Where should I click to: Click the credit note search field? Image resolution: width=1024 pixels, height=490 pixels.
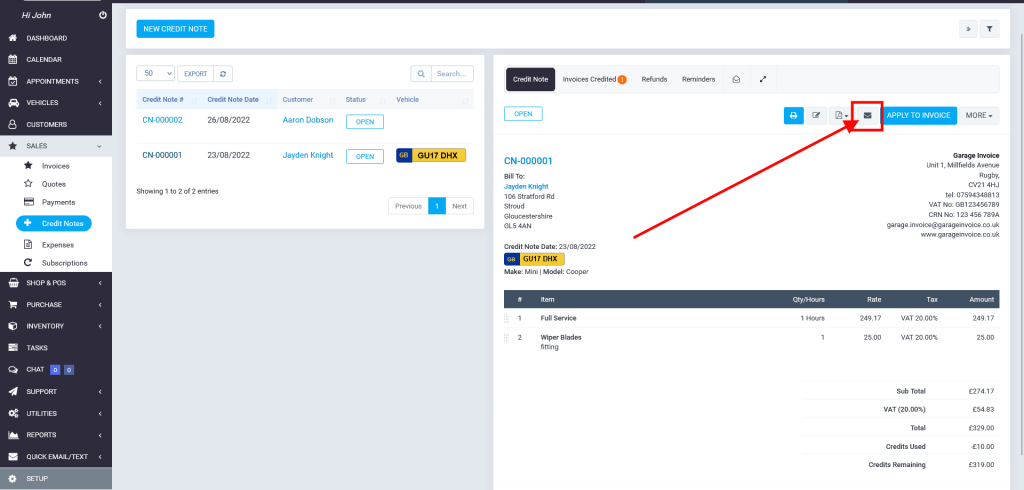[x=452, y=74]
